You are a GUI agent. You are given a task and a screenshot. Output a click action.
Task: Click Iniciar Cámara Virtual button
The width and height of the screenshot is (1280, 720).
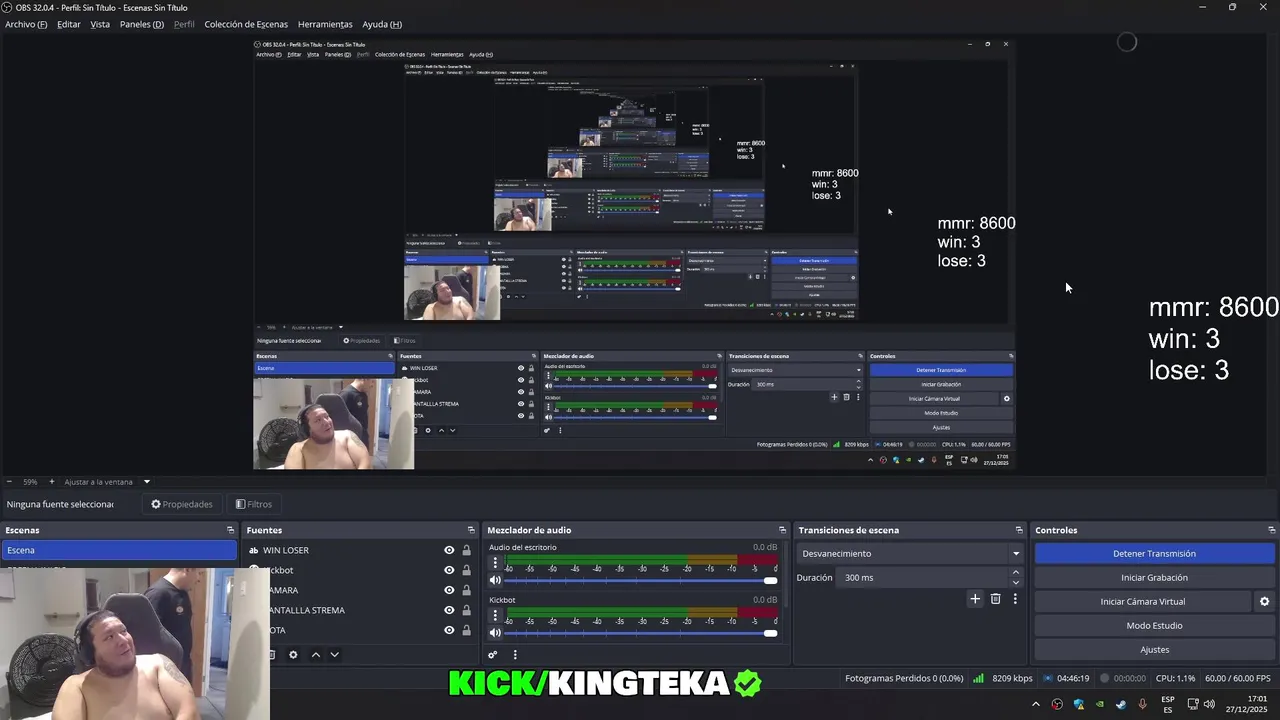(x=1142, y=601)
